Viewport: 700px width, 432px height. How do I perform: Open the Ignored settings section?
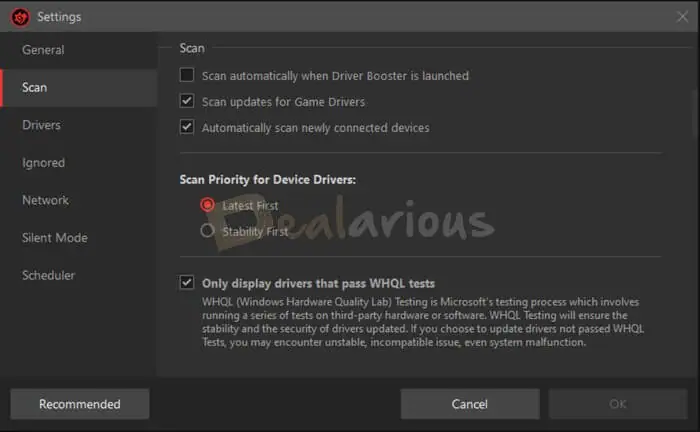[43, 163]
